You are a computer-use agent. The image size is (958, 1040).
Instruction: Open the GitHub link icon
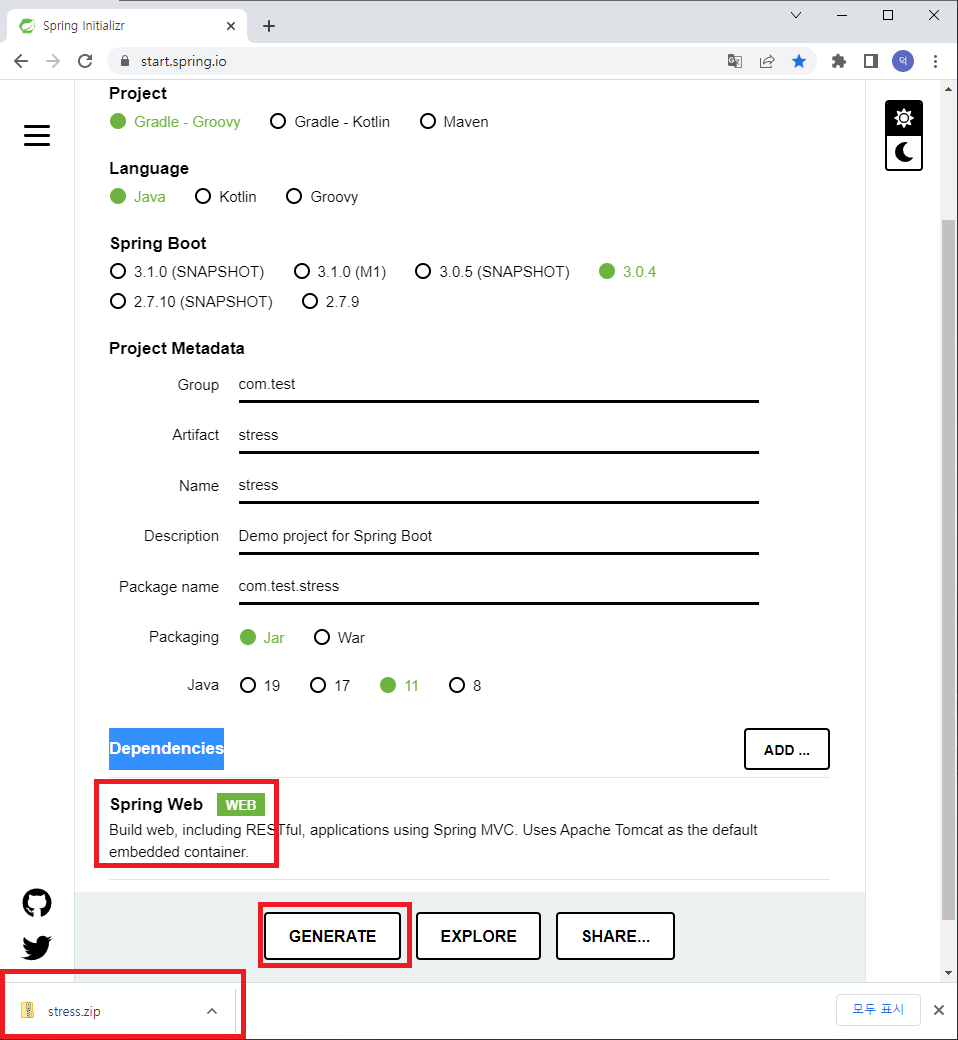pyautogui.click(x=37, y=903)
